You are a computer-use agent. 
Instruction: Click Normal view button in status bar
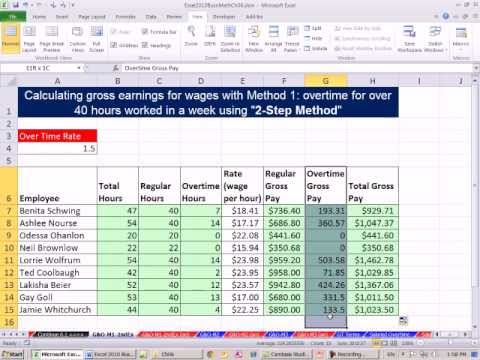pos(377,343)
